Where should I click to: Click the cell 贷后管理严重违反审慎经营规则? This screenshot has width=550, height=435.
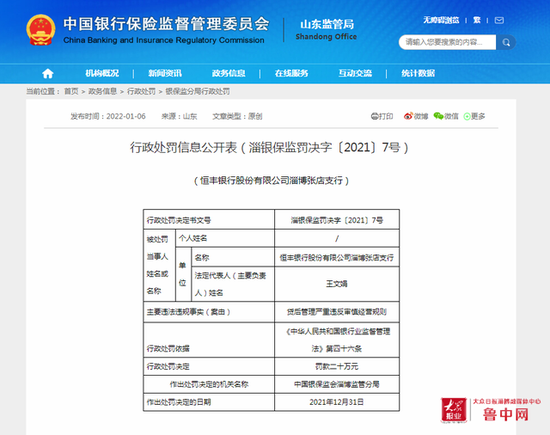337,312
